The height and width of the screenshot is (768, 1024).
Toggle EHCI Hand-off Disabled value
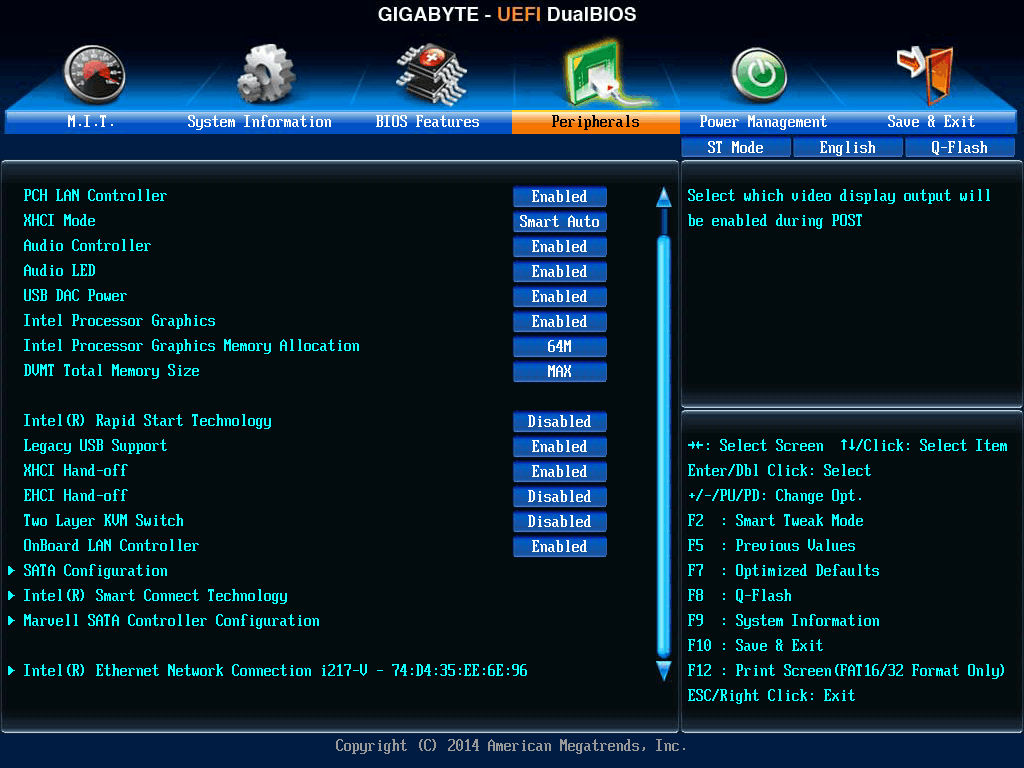point(560,497)
